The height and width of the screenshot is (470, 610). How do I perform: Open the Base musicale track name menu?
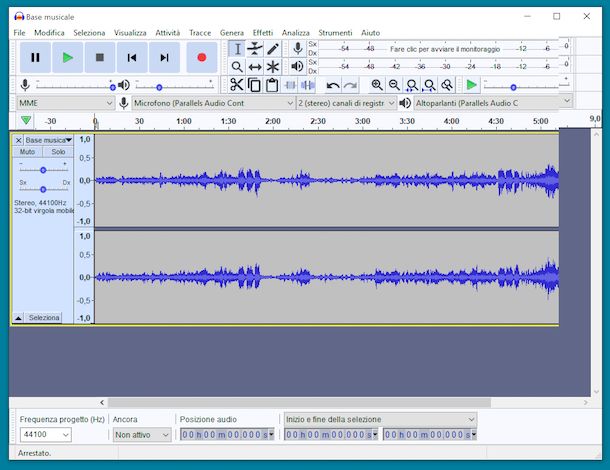49,140
